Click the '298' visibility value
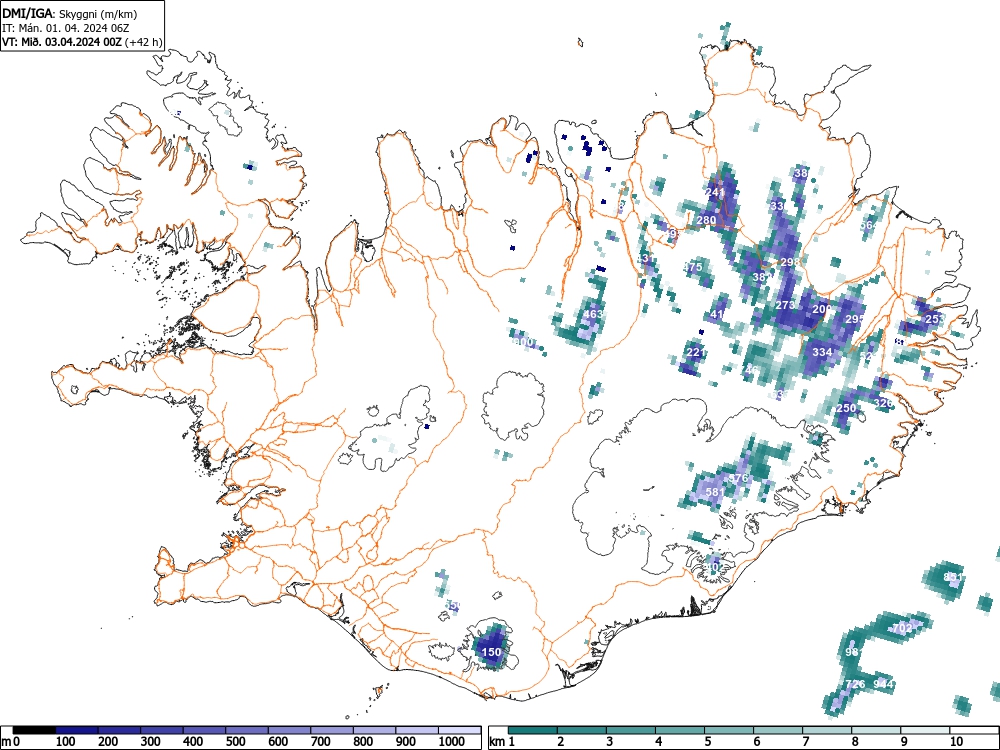This screenshot has width=1000, height=750. click(790, 262)
